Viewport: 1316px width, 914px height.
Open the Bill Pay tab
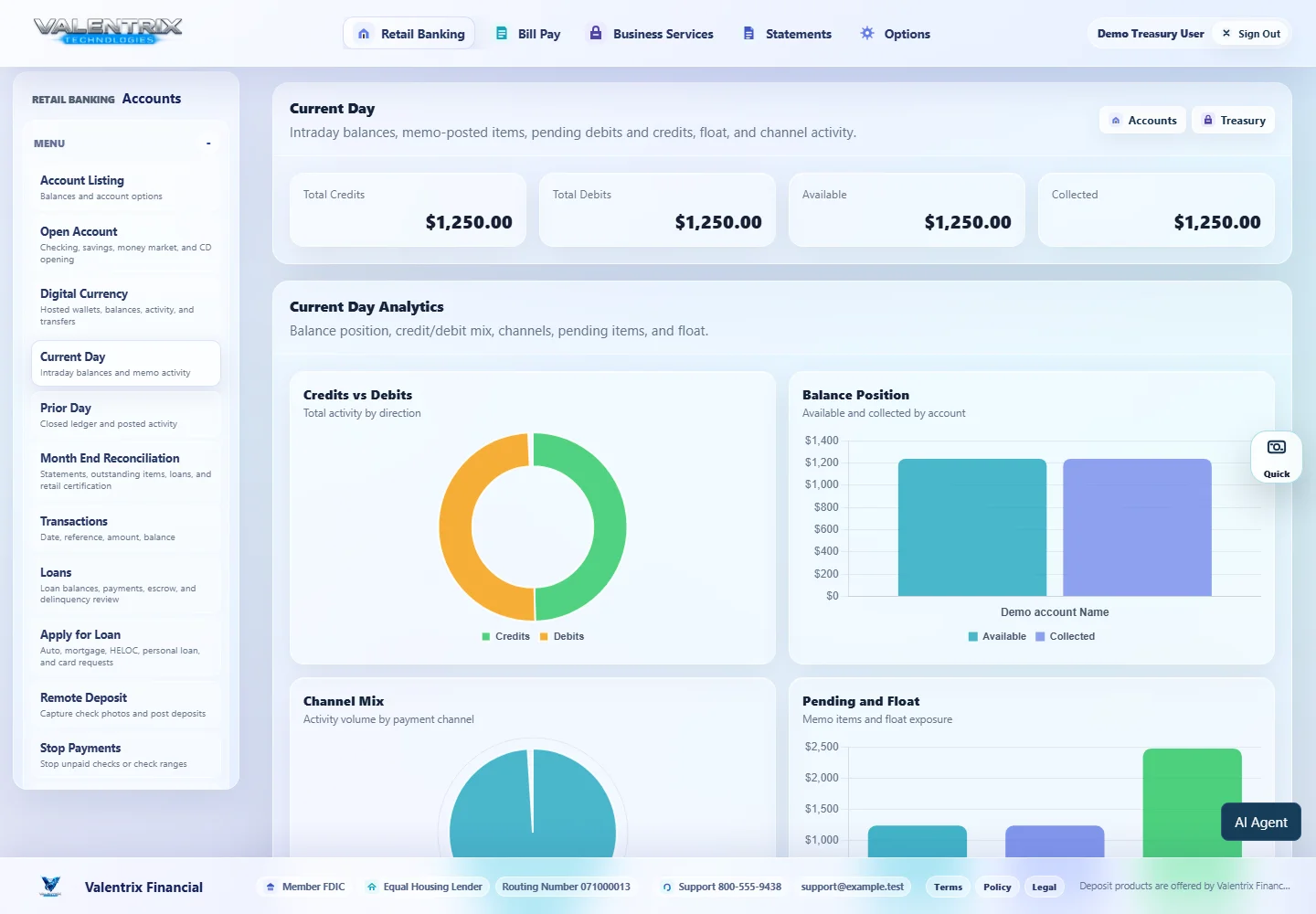527,34
